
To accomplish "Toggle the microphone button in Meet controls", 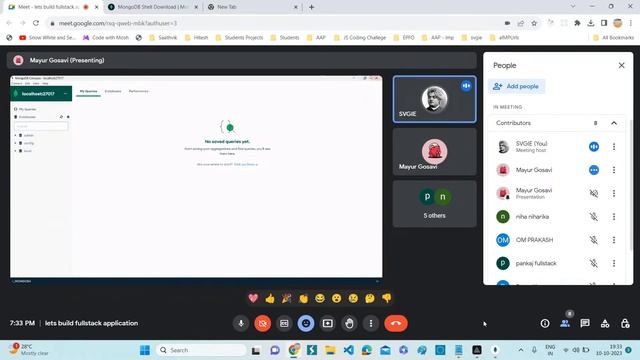I will tap(241, 323).
